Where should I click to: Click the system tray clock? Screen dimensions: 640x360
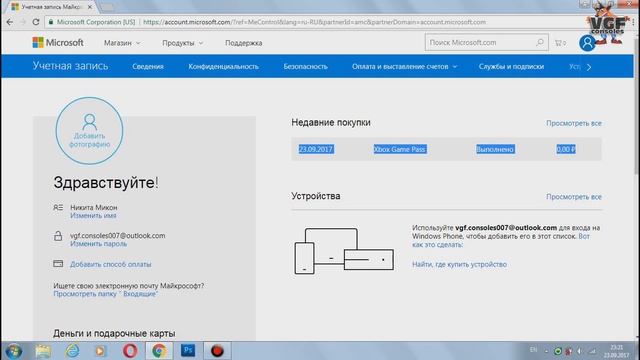point(616,351)
